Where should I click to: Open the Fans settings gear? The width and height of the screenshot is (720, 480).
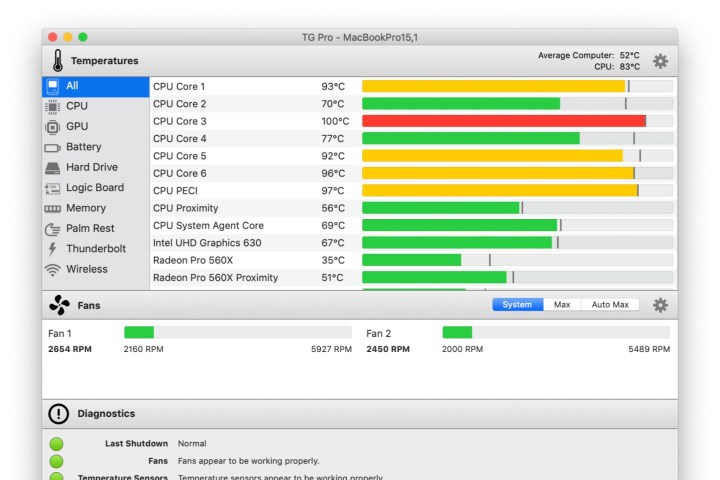(x=660, y=305)
